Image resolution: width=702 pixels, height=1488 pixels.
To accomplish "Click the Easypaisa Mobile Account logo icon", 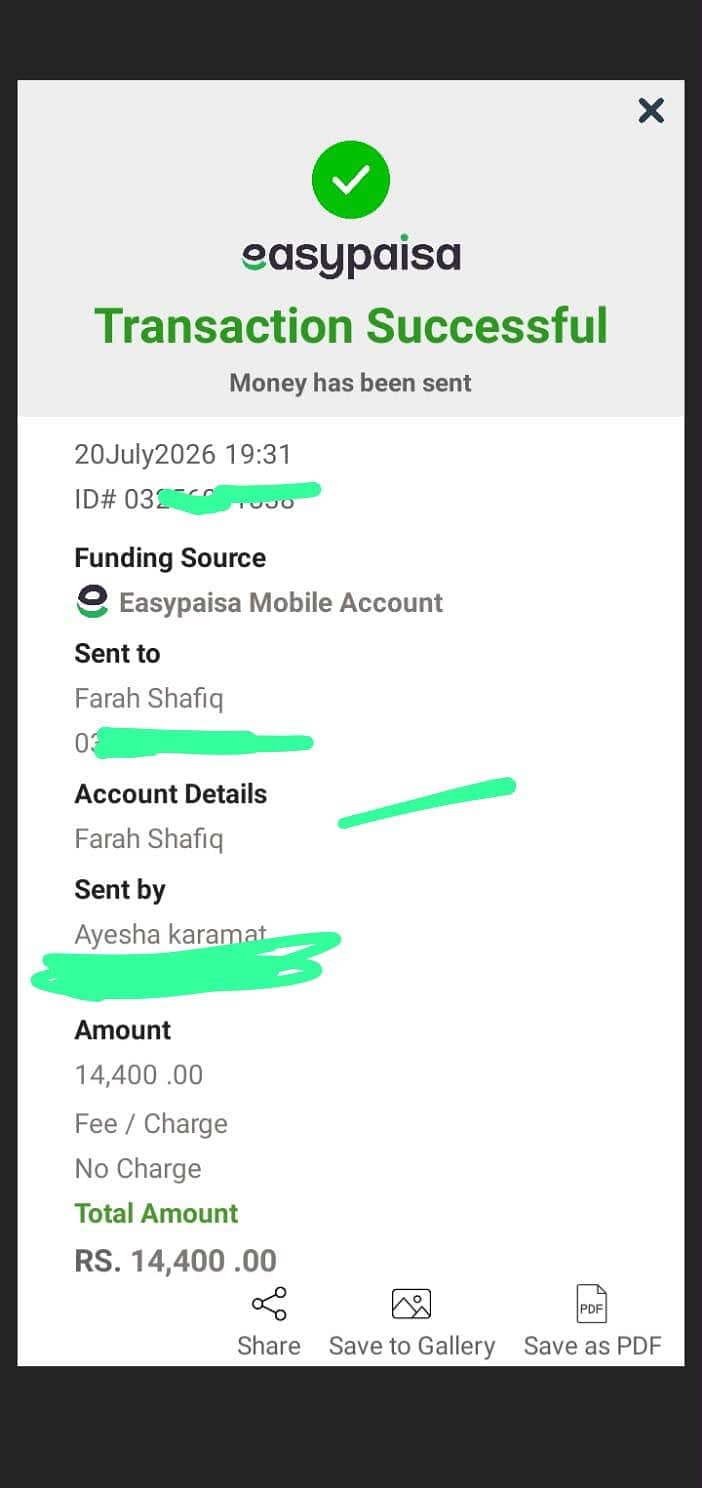I will click(92, 602).
